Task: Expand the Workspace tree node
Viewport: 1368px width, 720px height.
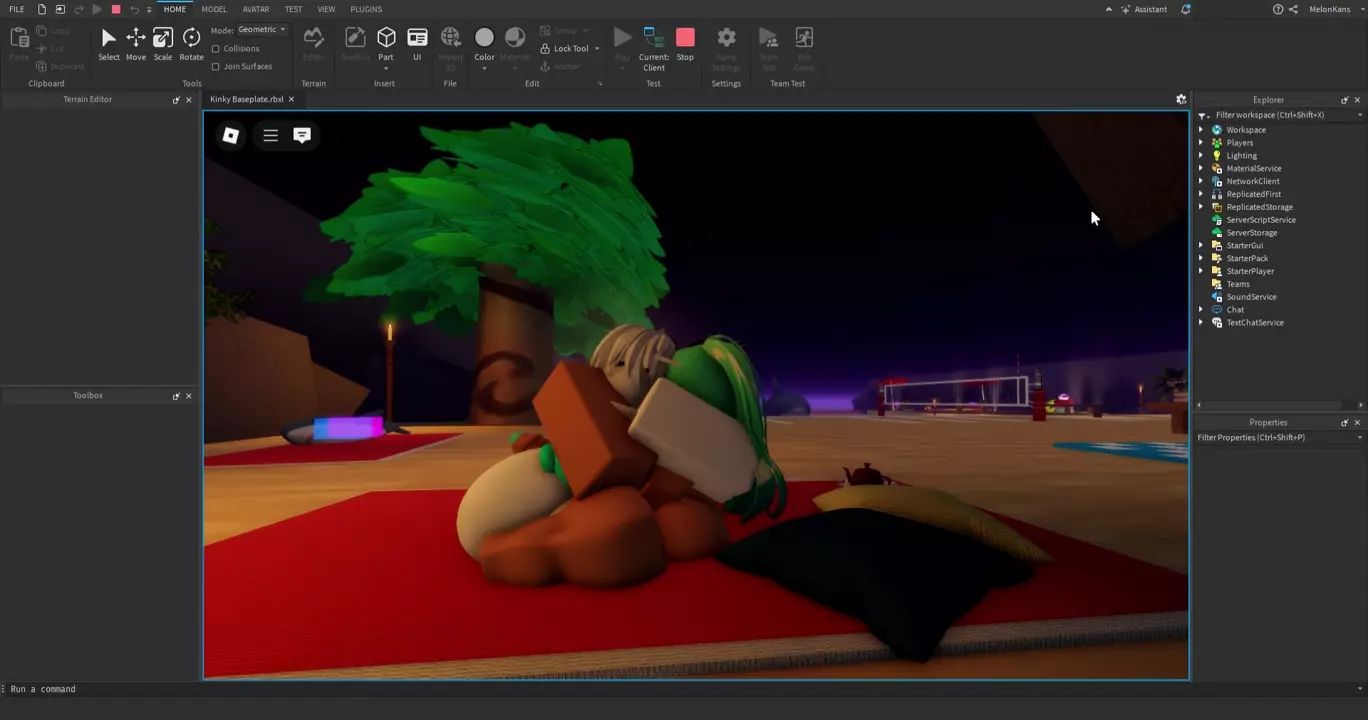Action: (1201, 130)
